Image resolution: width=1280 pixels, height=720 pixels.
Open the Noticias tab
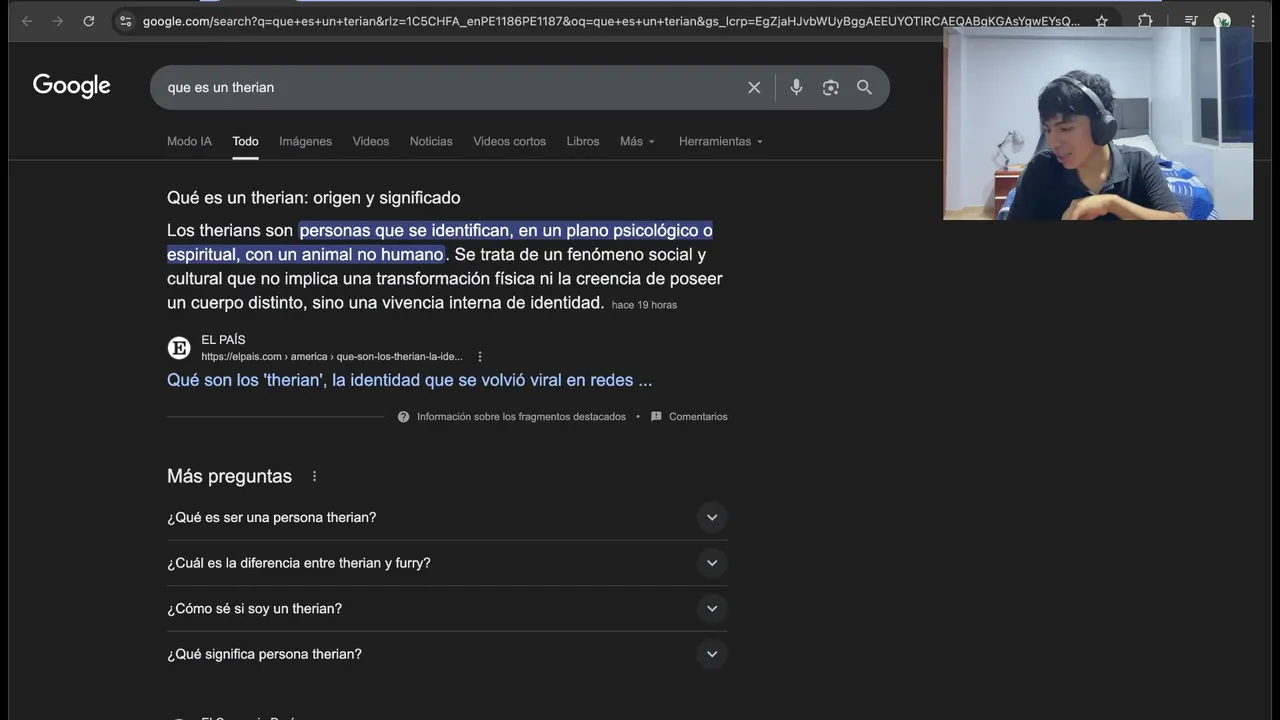coord(431,141)
